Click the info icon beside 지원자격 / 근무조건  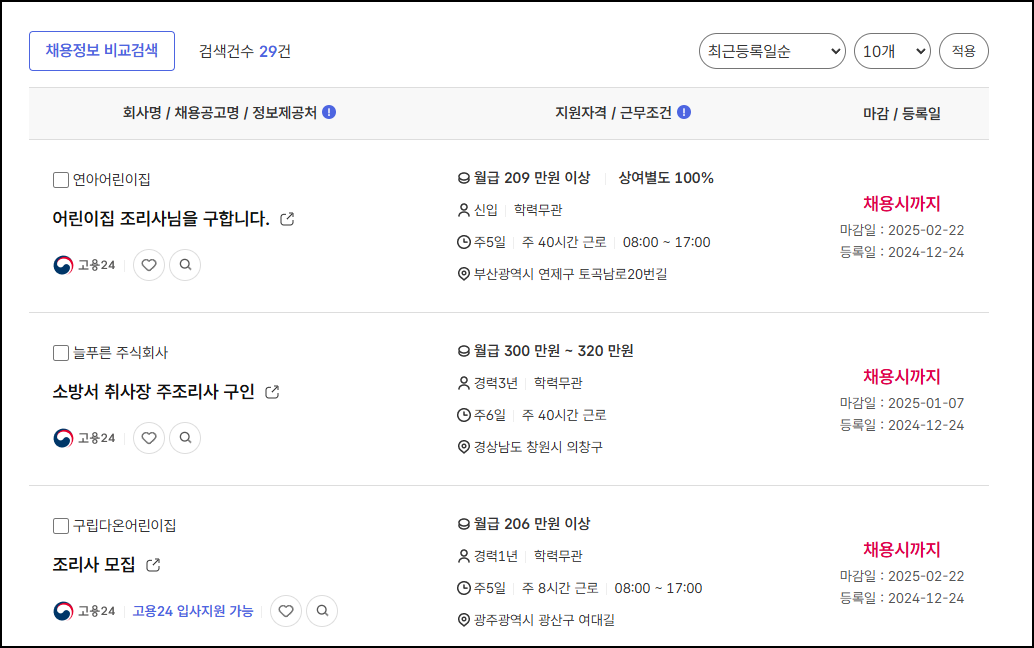(x=682, y=113)
